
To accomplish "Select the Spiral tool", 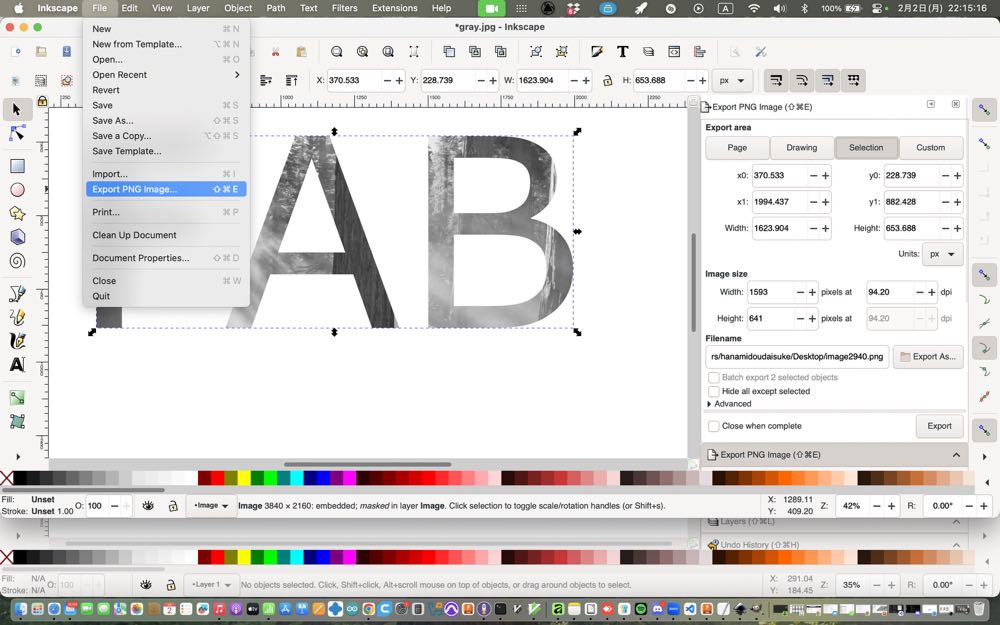I will (x=17, y=261).
